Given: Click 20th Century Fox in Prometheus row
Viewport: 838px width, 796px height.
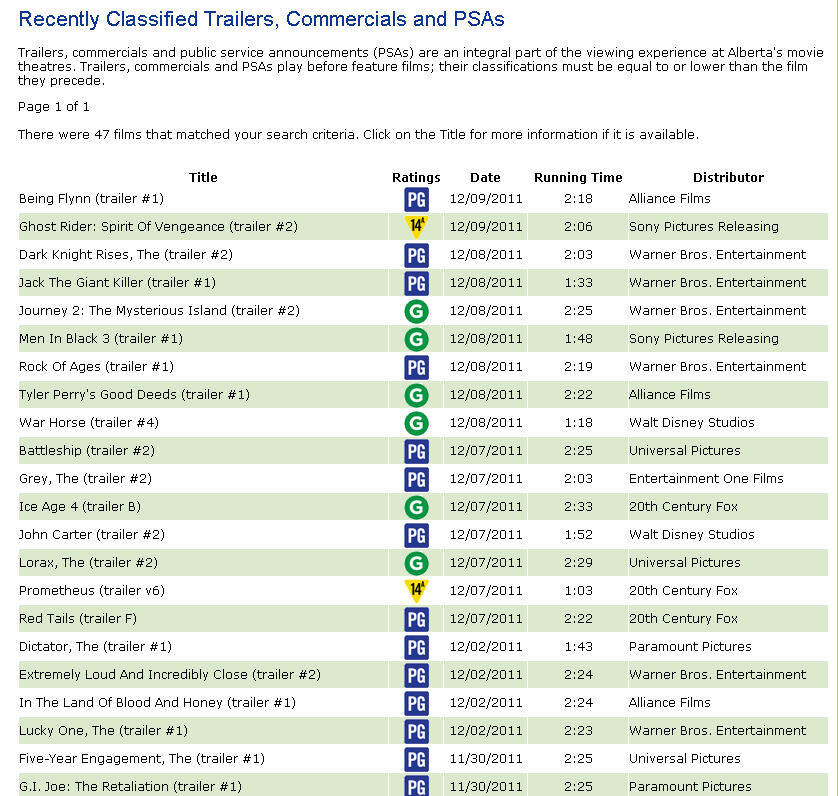Looking at the screenshot, I should click(683, 590).
